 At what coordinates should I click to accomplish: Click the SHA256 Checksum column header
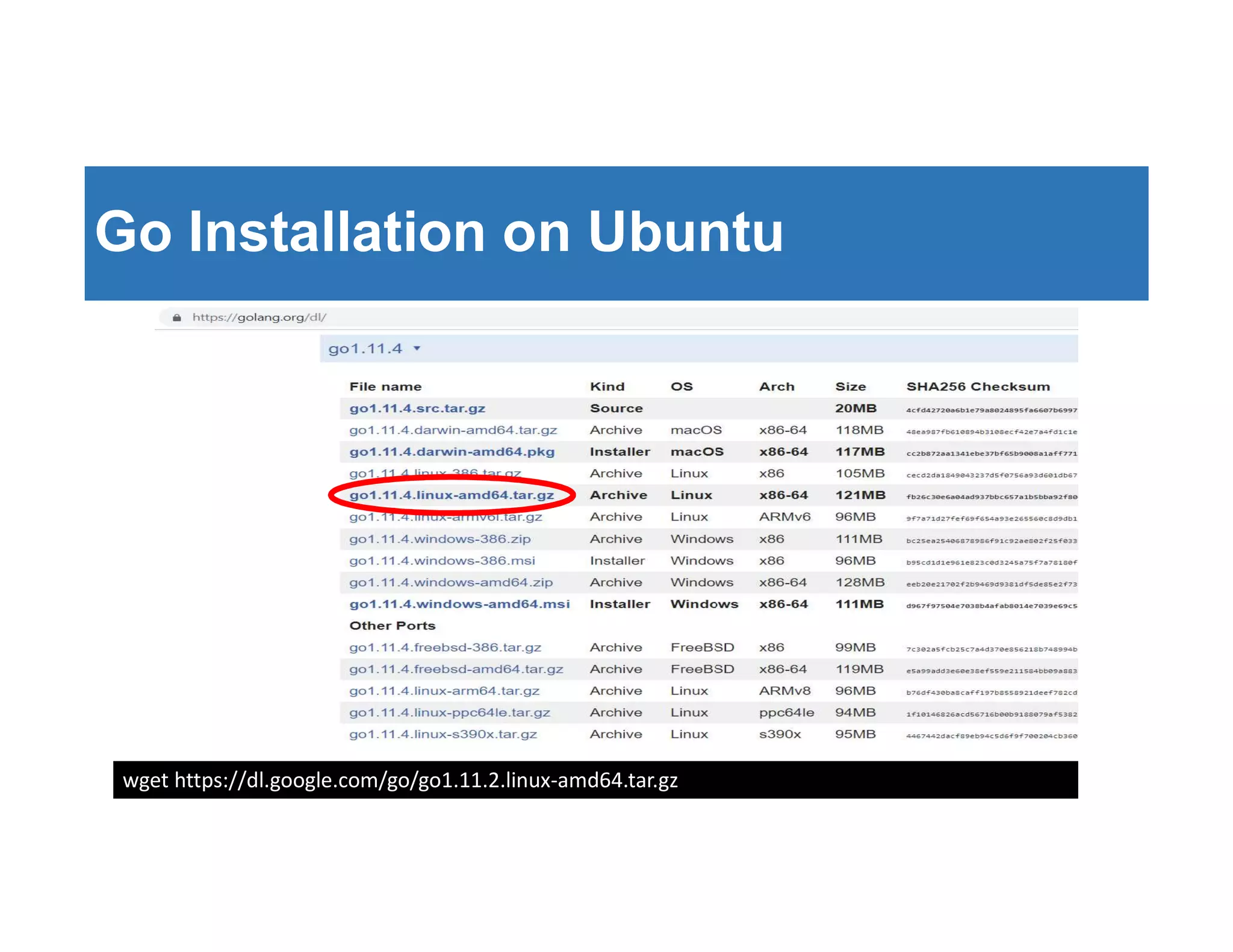pyautogui.click(x=978, y=386)
